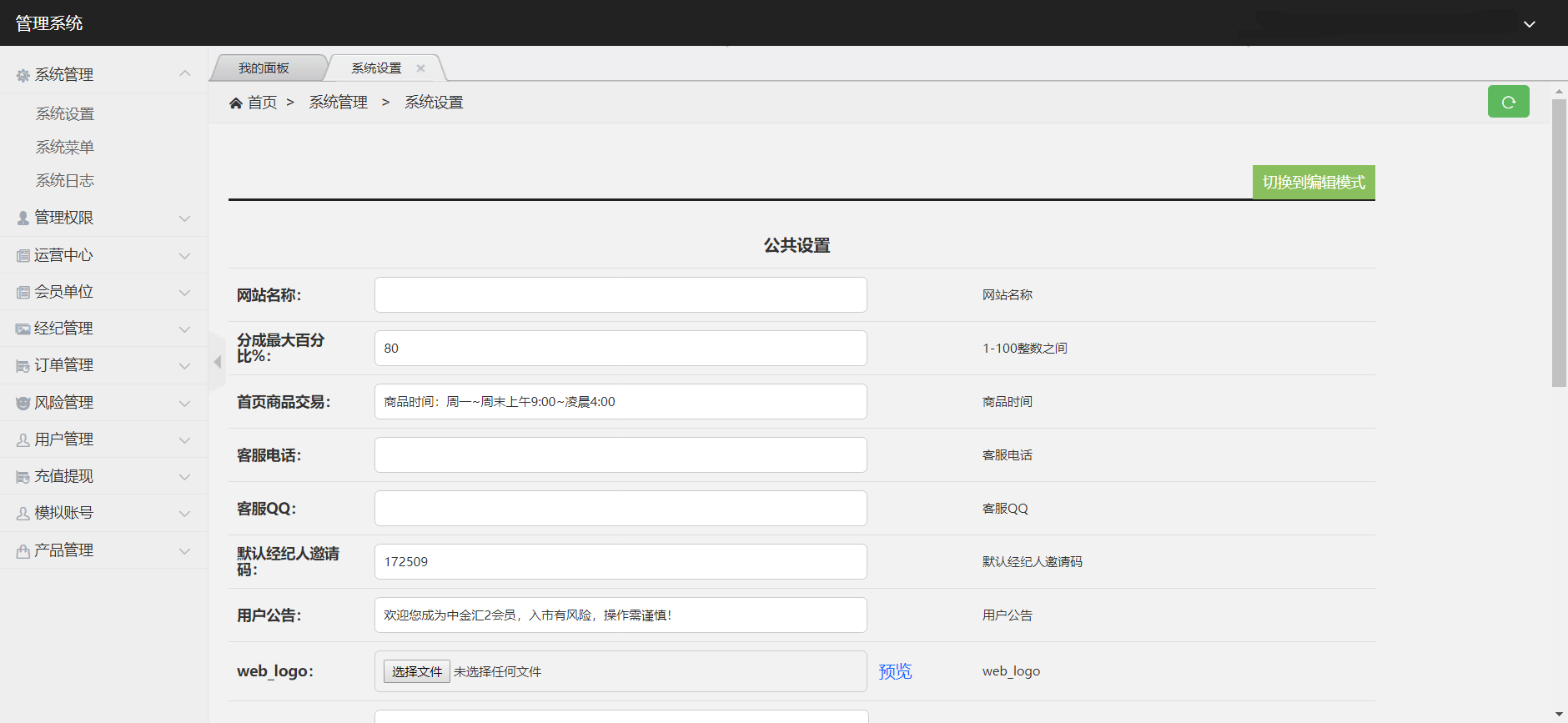Expand the 会员单位 menu section
The width and height of the screenshot is (1568, 723).
[184, 292]
